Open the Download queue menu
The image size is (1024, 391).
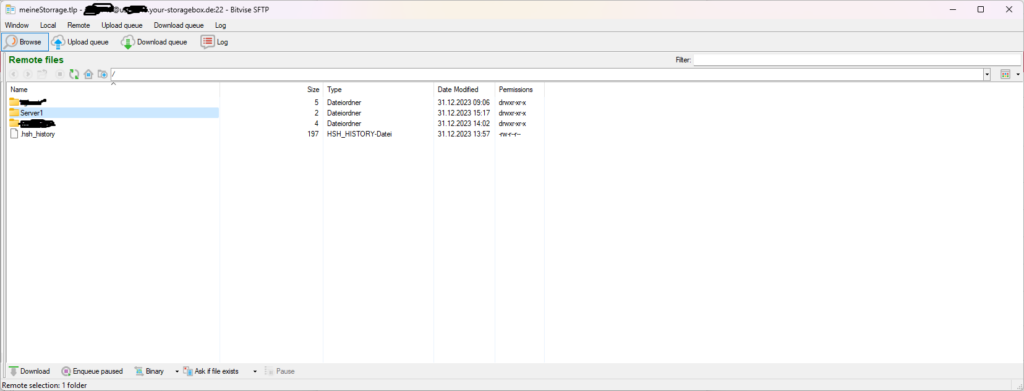pyautogui.click(x=178, y=25)
